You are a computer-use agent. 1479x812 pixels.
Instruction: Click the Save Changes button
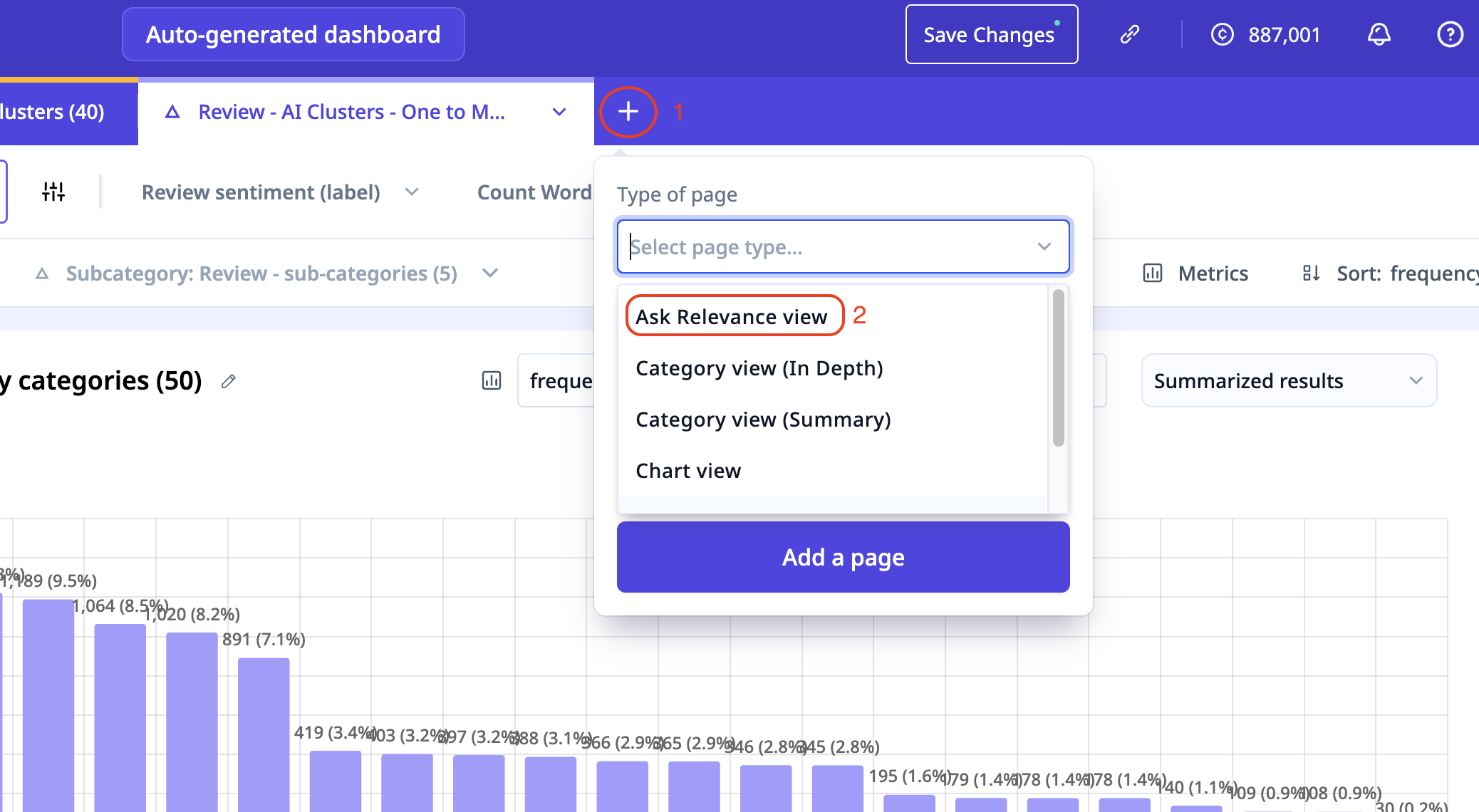tap(991, 35)
